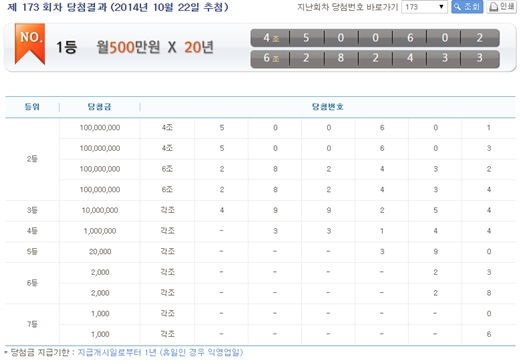520x364 pixels.
Task: Click the 2등 rank cell
Action: pyautogui.click(x=32, y=159)
